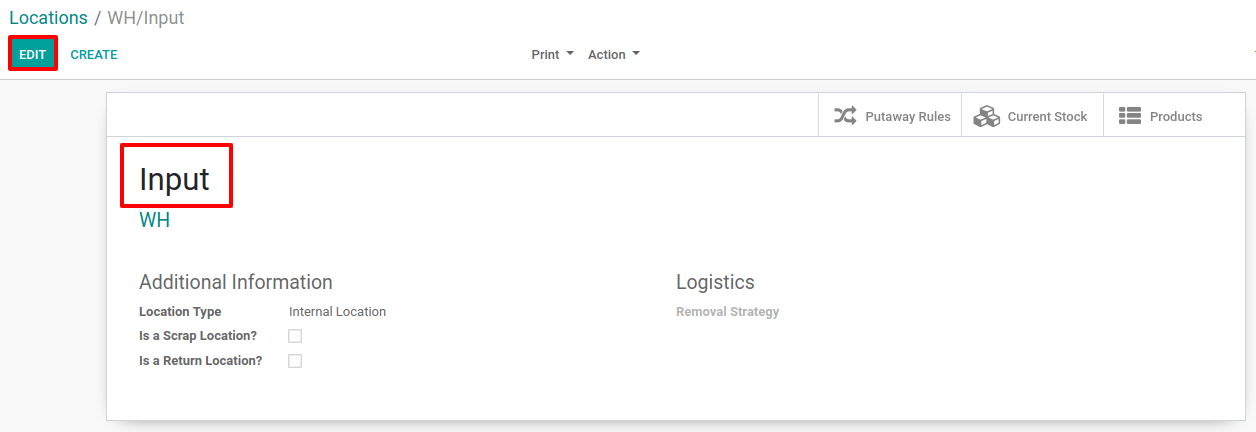
Task: Click the Input location name heading
Action: pyautogui.click(x=174, y=179)
